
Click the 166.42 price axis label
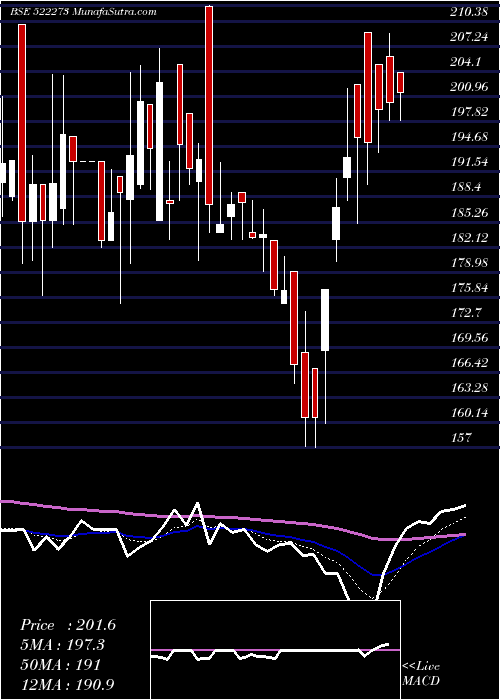coord(469,362)
